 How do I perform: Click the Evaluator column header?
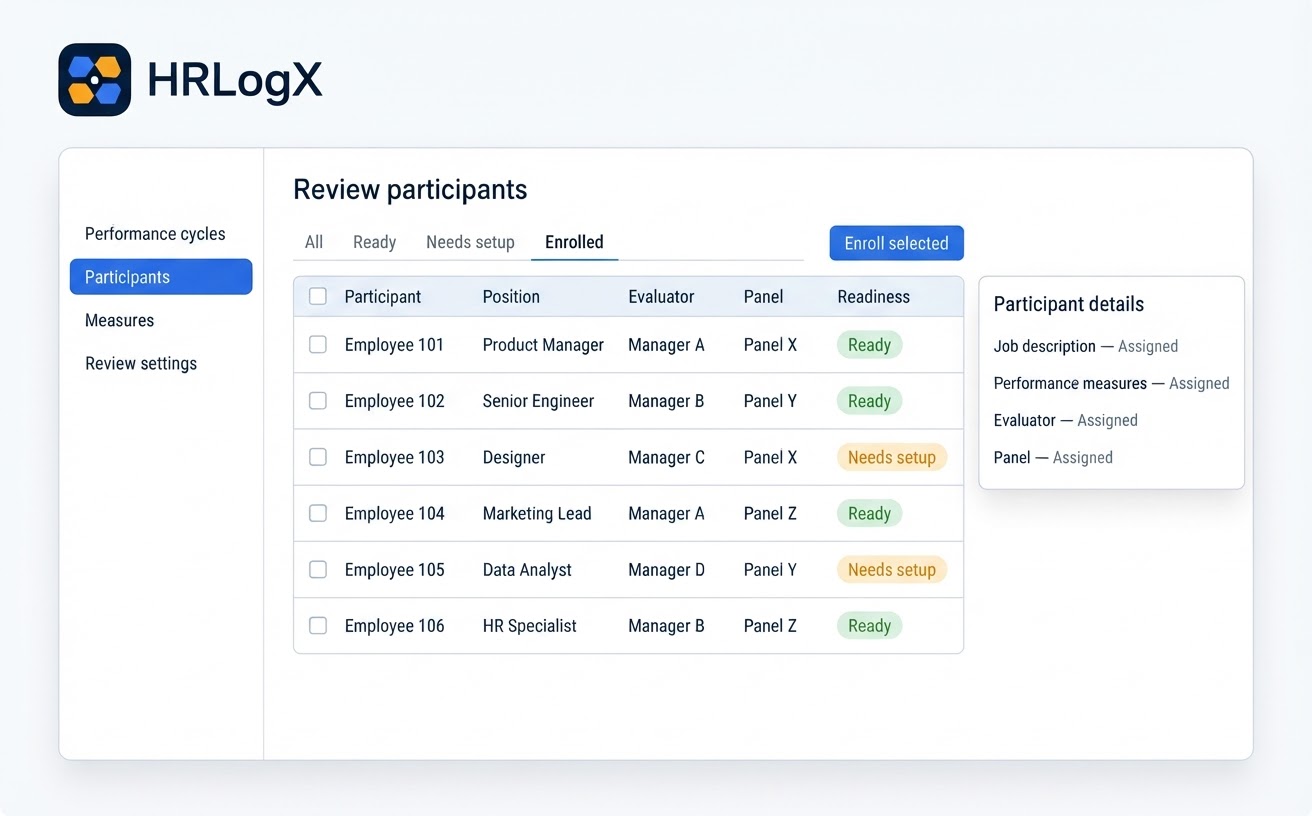coord(661,296)
